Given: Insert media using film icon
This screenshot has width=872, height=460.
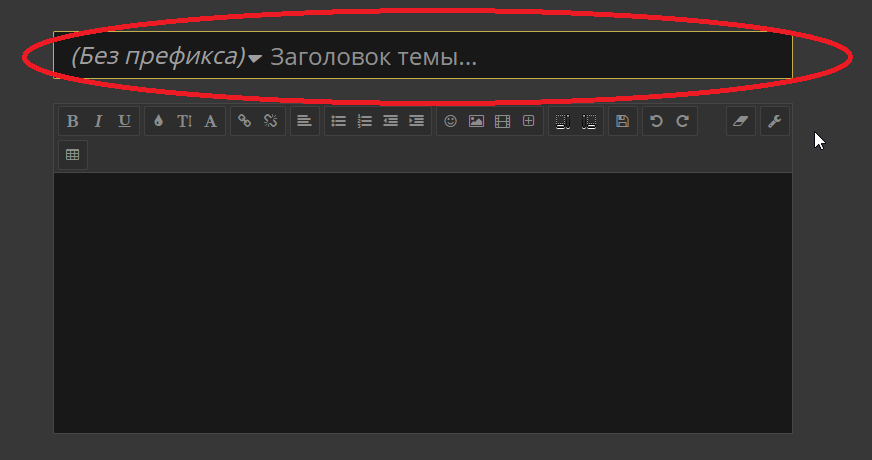Looking at the screenshot, I should (x=503, y=121).
